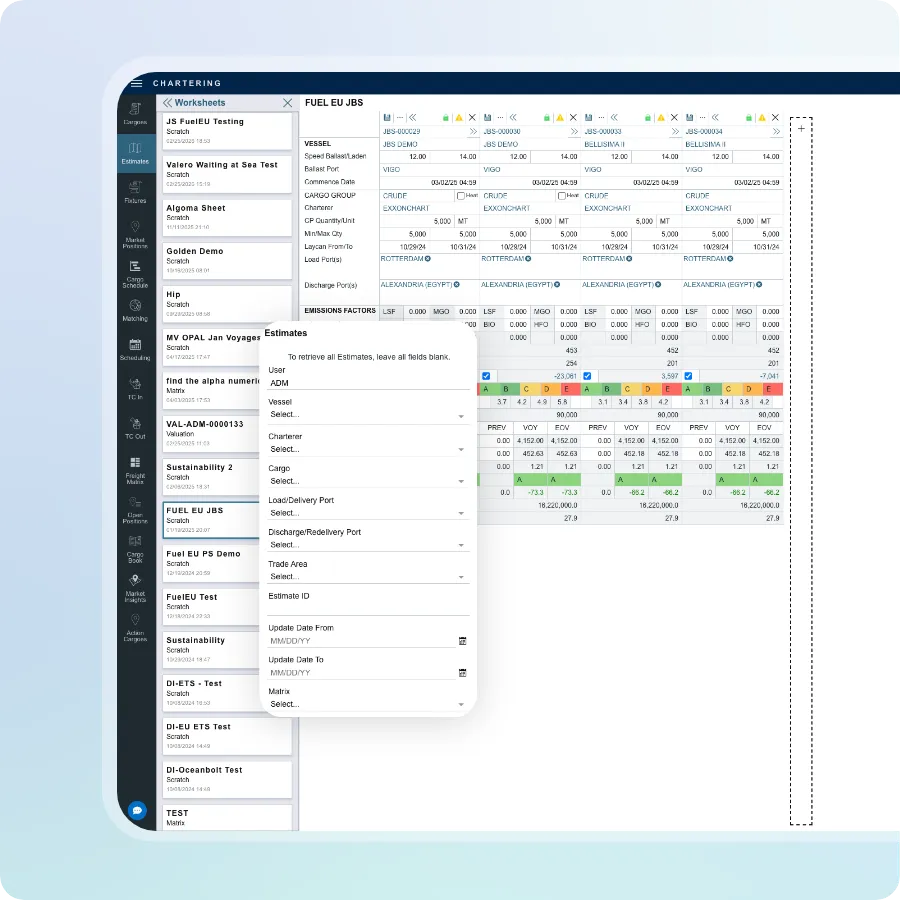The image size is (900, 900).
Task: Save estimate JBS-000033 with the disk icon
Action: [588, 118]
